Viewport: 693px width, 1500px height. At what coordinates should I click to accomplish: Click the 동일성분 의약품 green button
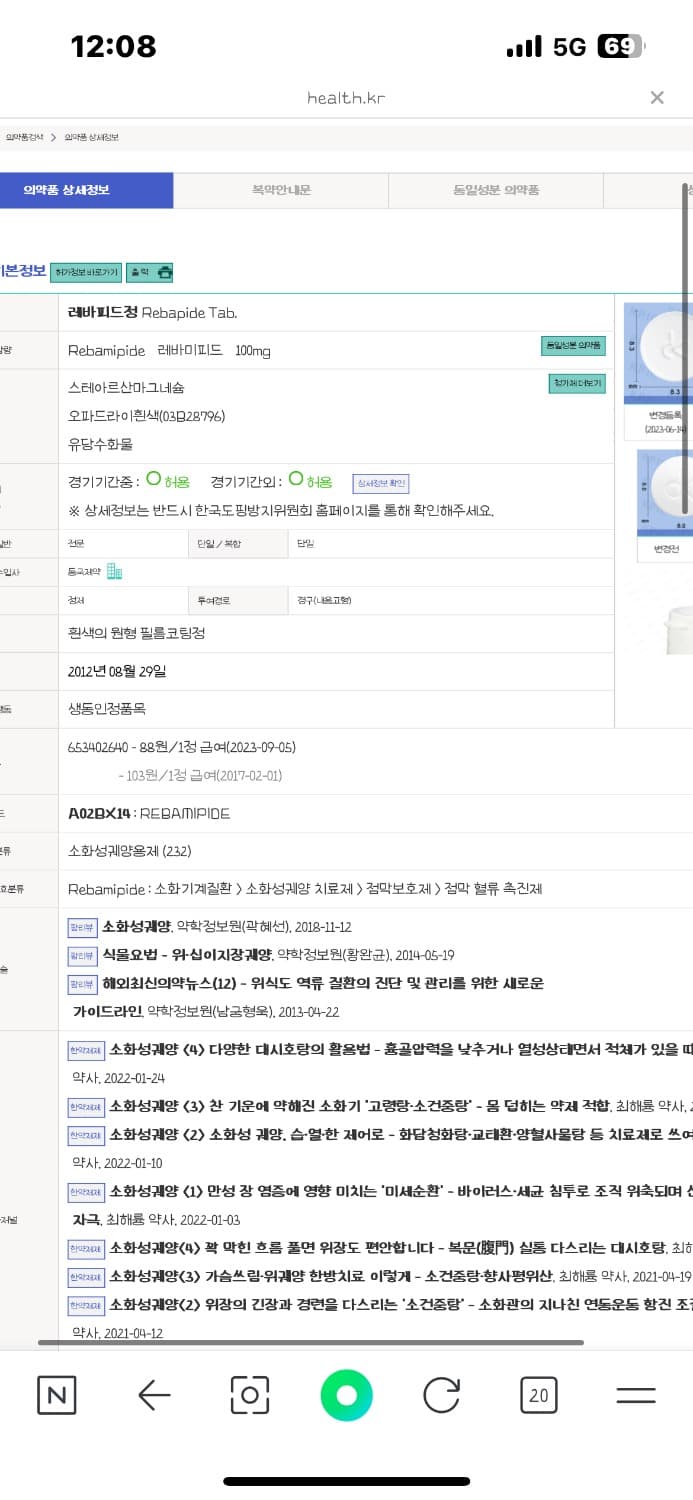(x=573, y=346)
